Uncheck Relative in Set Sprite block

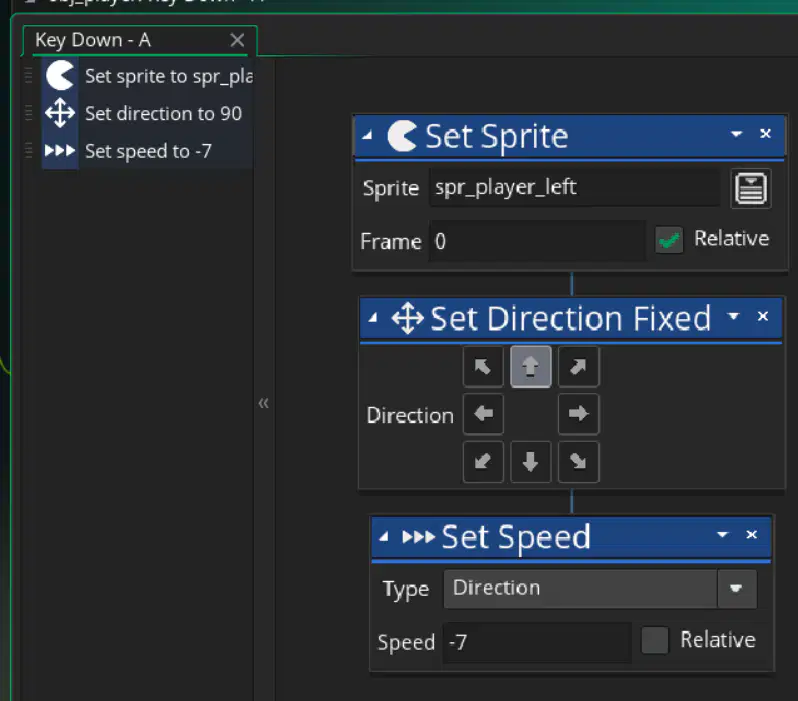(x=669, y=240)
